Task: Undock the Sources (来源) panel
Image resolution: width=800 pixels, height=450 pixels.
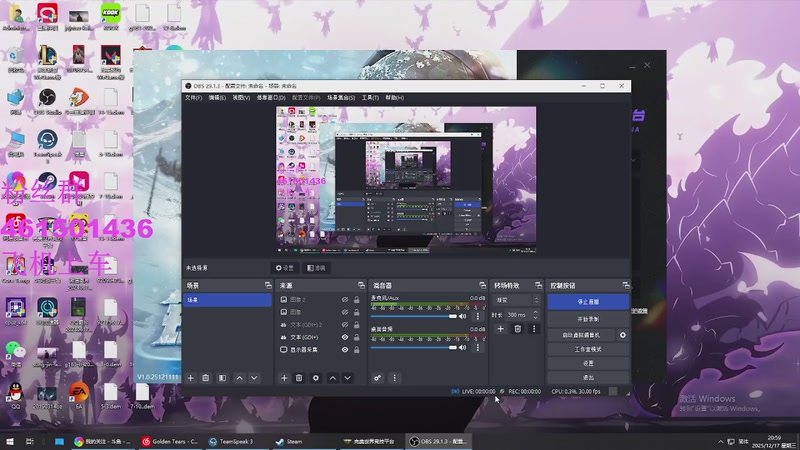Action: point(361,285)
